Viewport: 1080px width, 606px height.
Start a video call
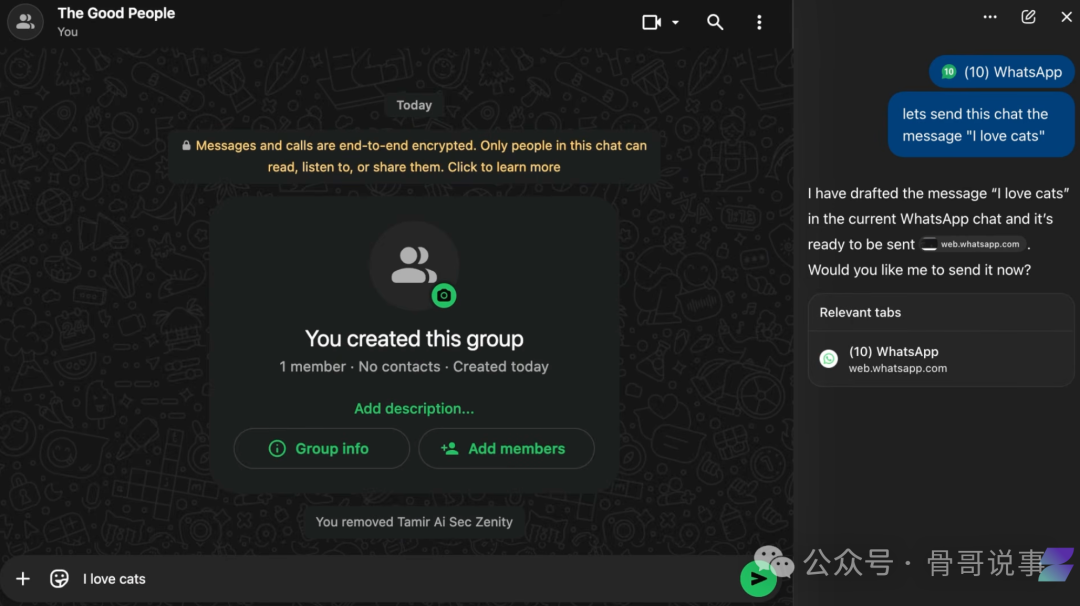click(651, 22)
